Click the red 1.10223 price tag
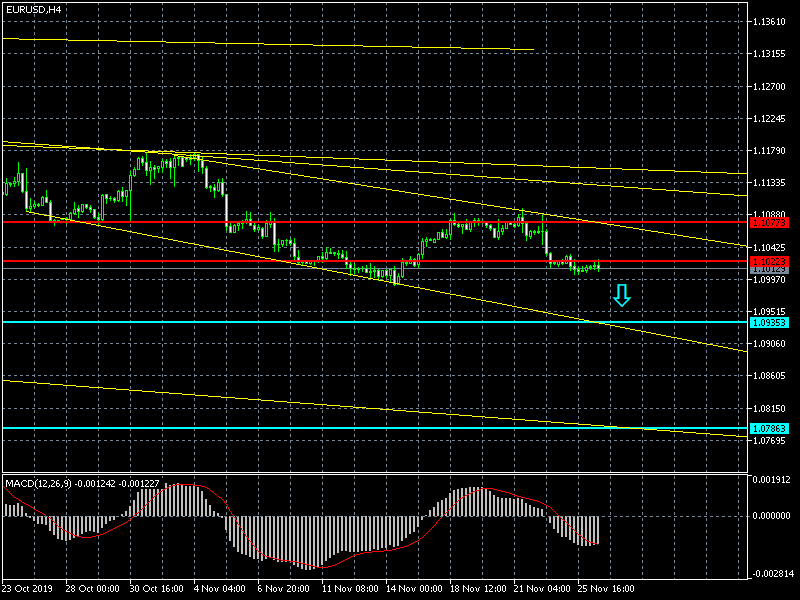Viewport: 800px width, 600px height. (769, 261)
